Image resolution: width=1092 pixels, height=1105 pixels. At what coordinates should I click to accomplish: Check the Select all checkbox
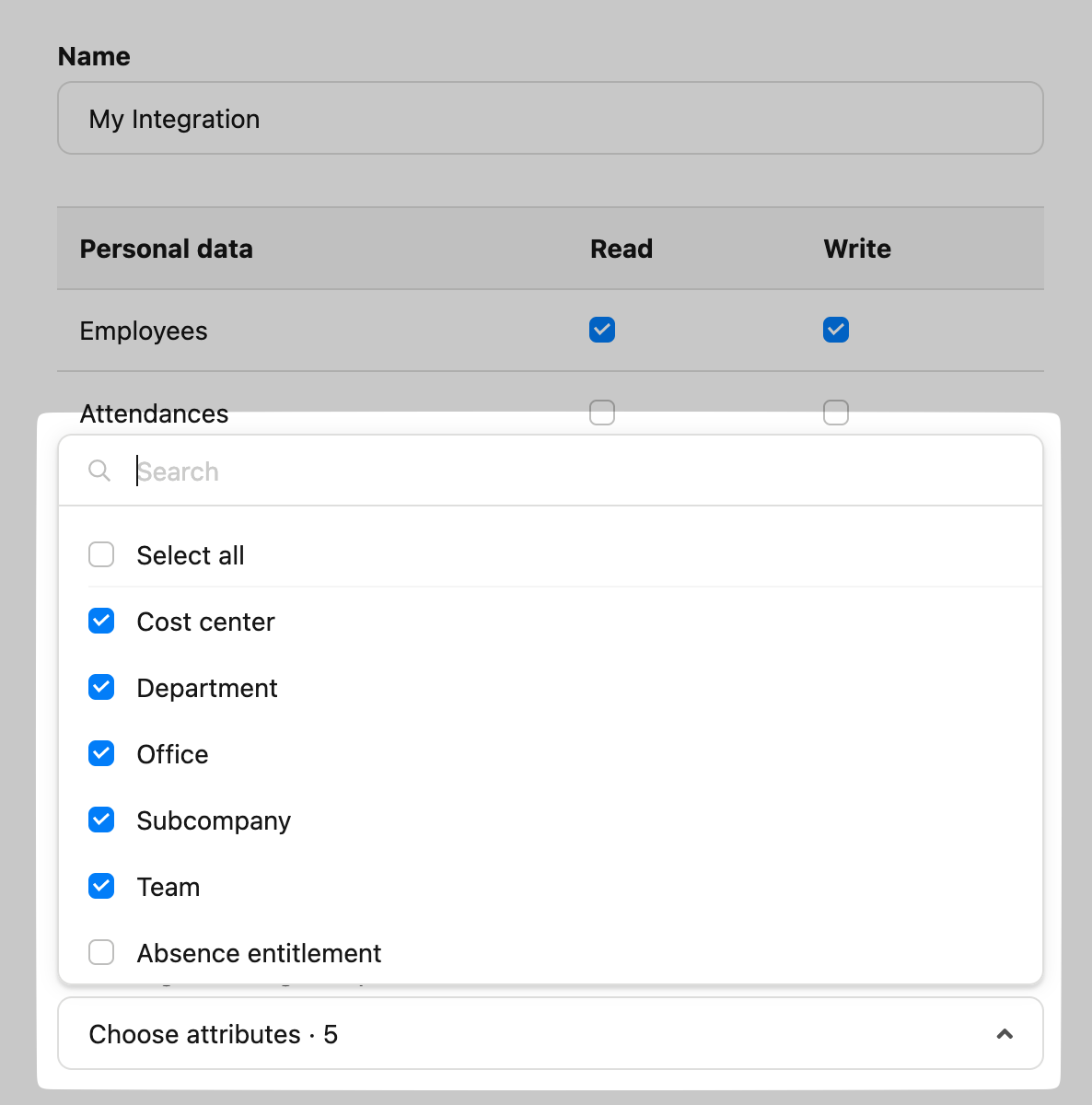click(x=101, y=554)
